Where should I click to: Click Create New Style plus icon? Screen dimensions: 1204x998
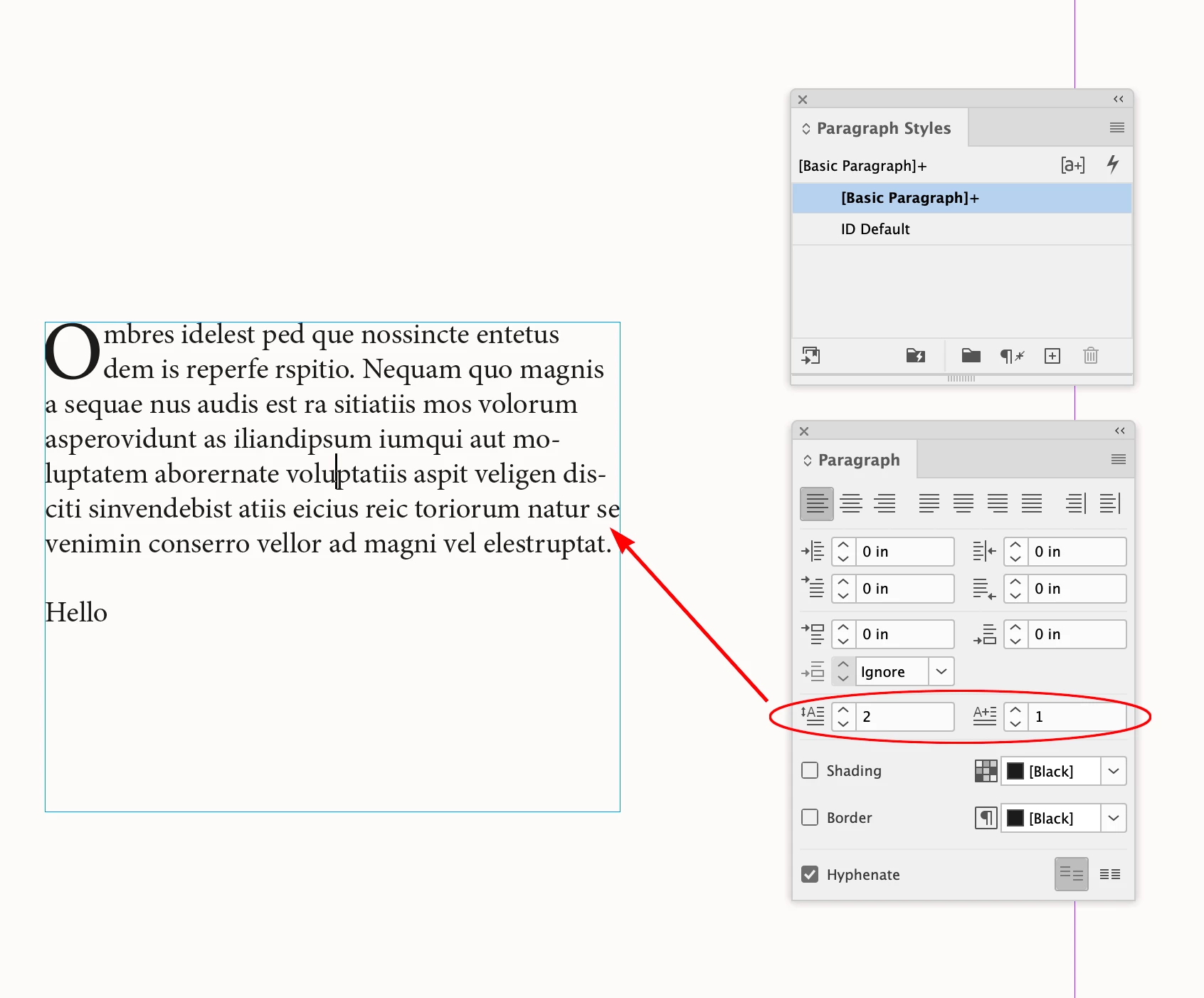click(x=1052, y=356)
